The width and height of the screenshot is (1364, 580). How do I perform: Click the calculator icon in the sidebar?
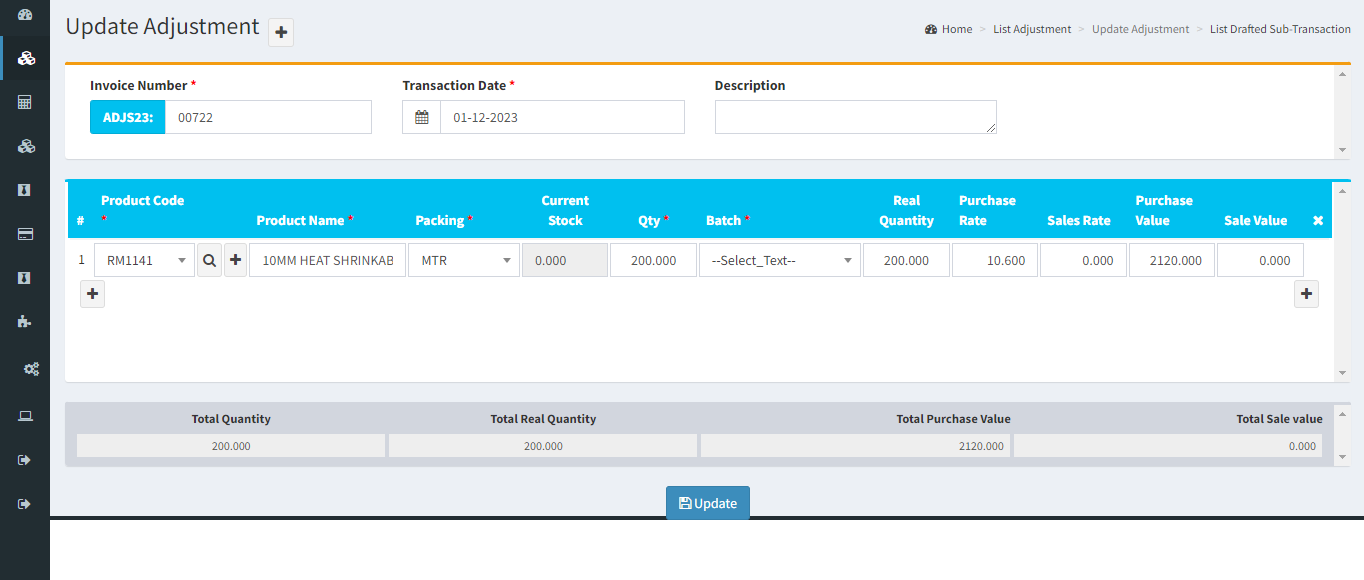(26, 102)
